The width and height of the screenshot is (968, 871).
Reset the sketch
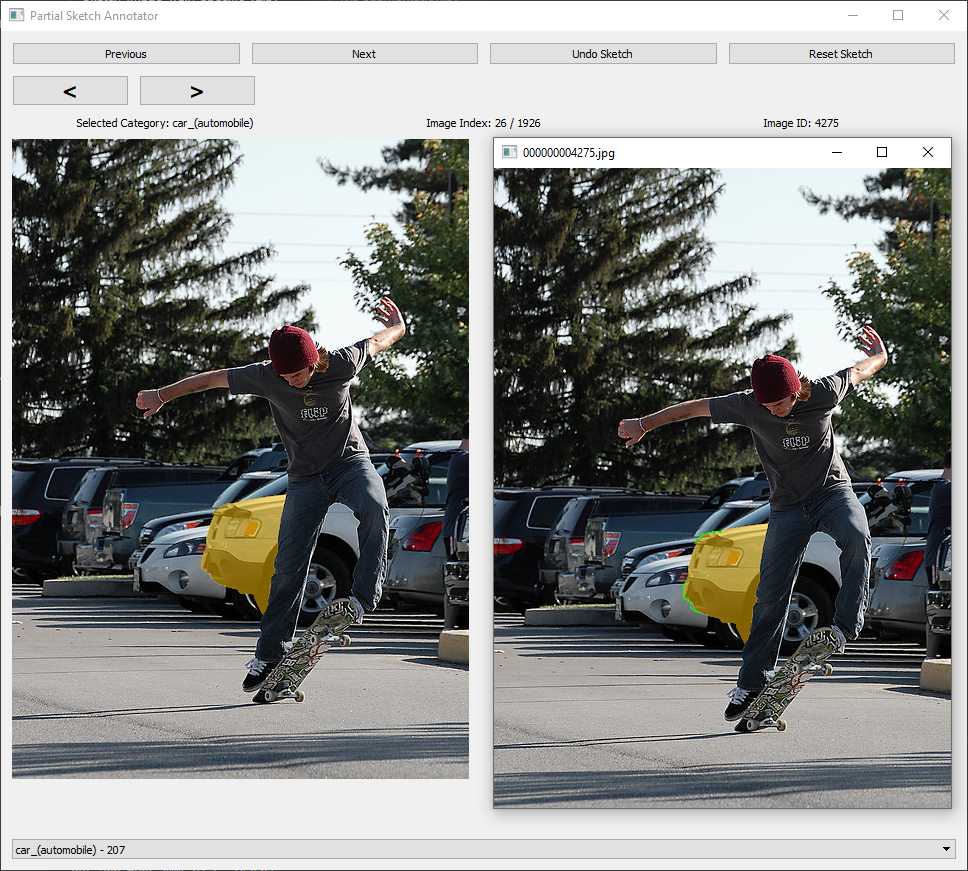tap(841, 54)
